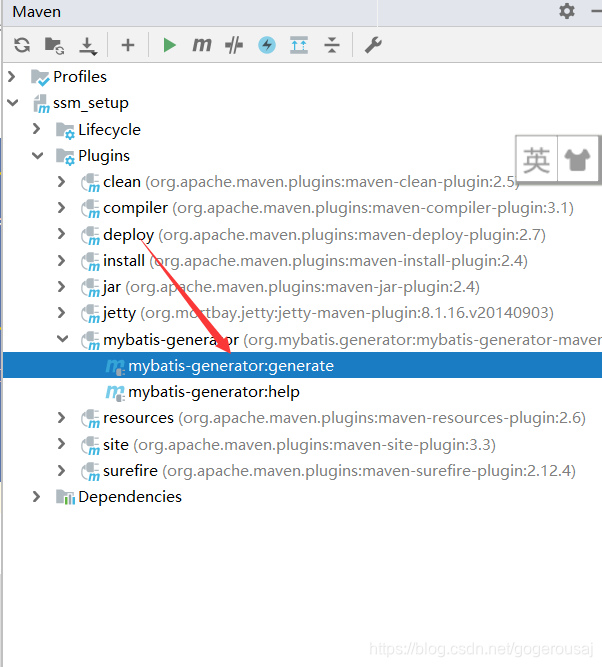602x667 pixels.
Task: Expand the clean plugin
Action: click(62, 182)
